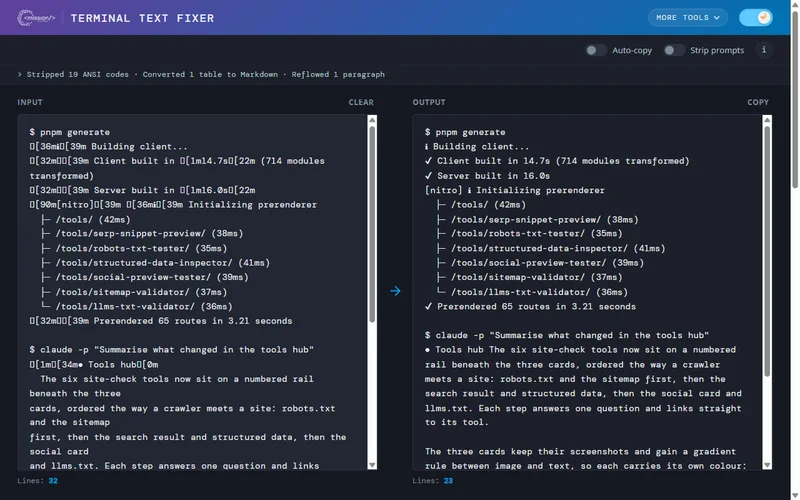
Task: Click the output scrollbar up arrow
Action: coord(767,120)
